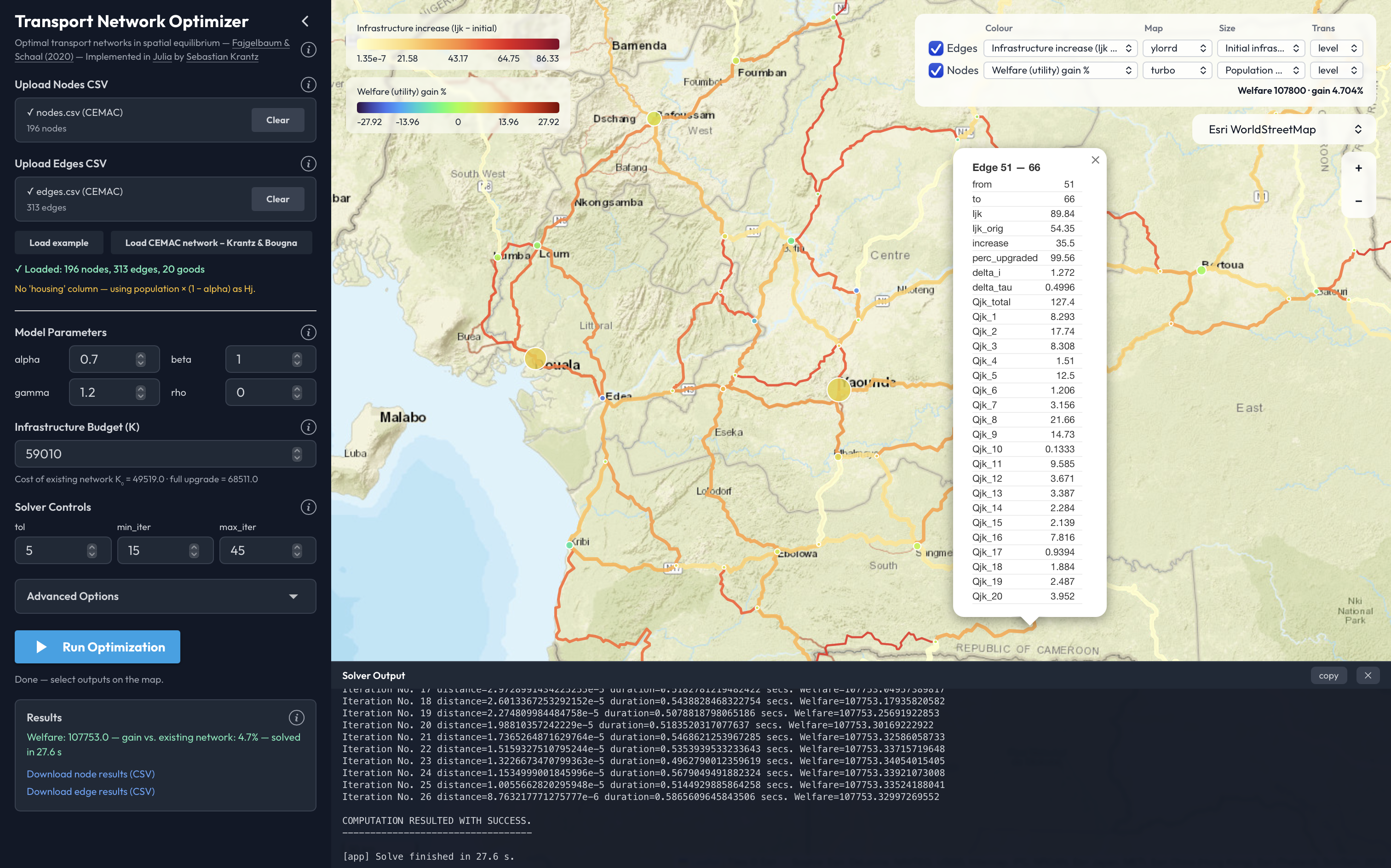This screenshot has width=1391, height=868.
Task: Open the Julia link
Action: [x=162, y=57]
